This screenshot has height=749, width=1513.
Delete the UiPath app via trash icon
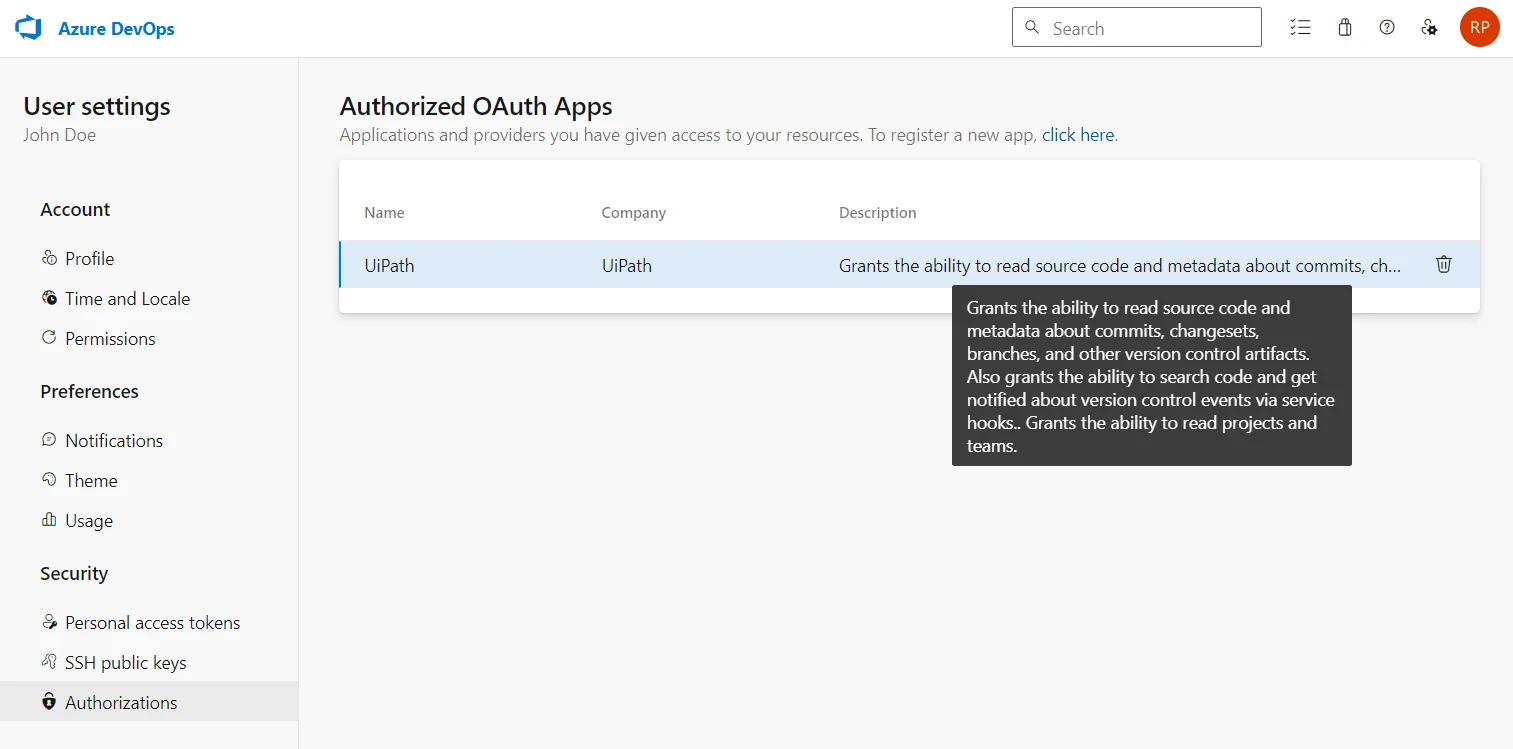coord(1443,264)
